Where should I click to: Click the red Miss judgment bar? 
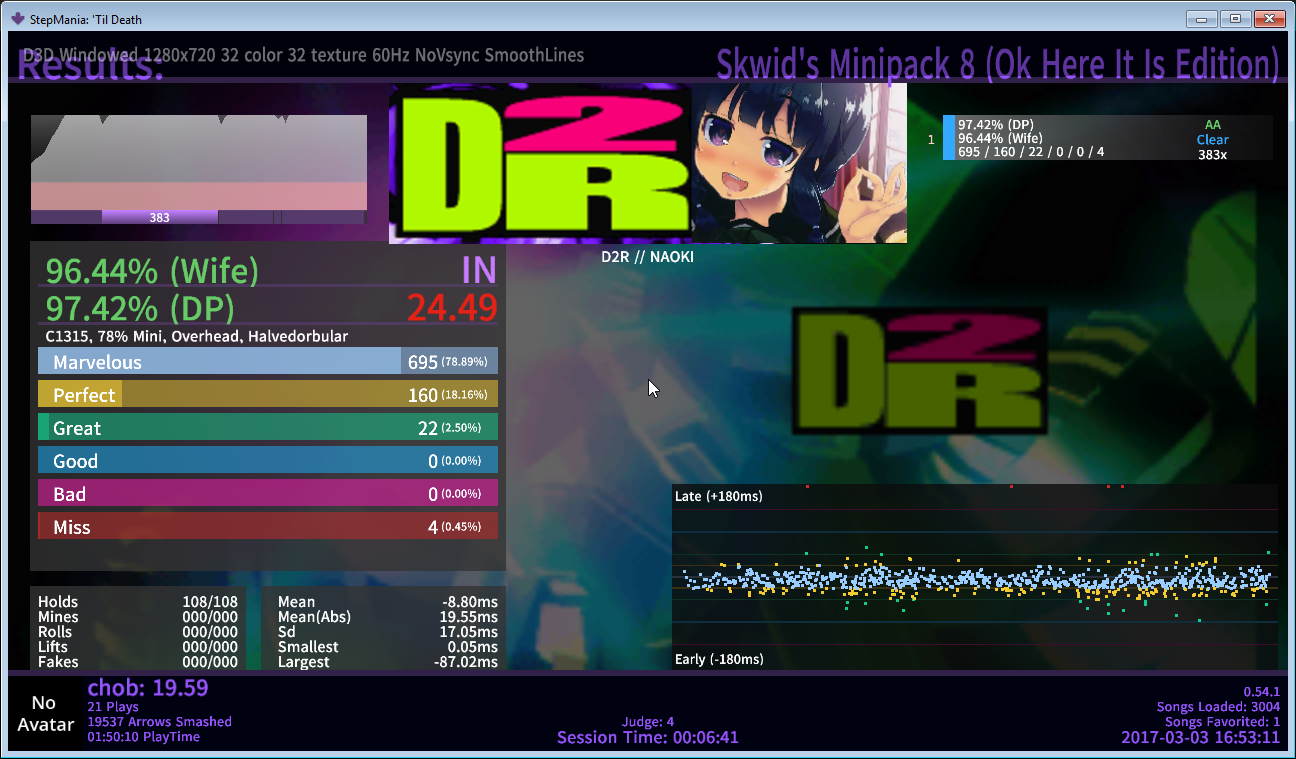tap(268, 527)
